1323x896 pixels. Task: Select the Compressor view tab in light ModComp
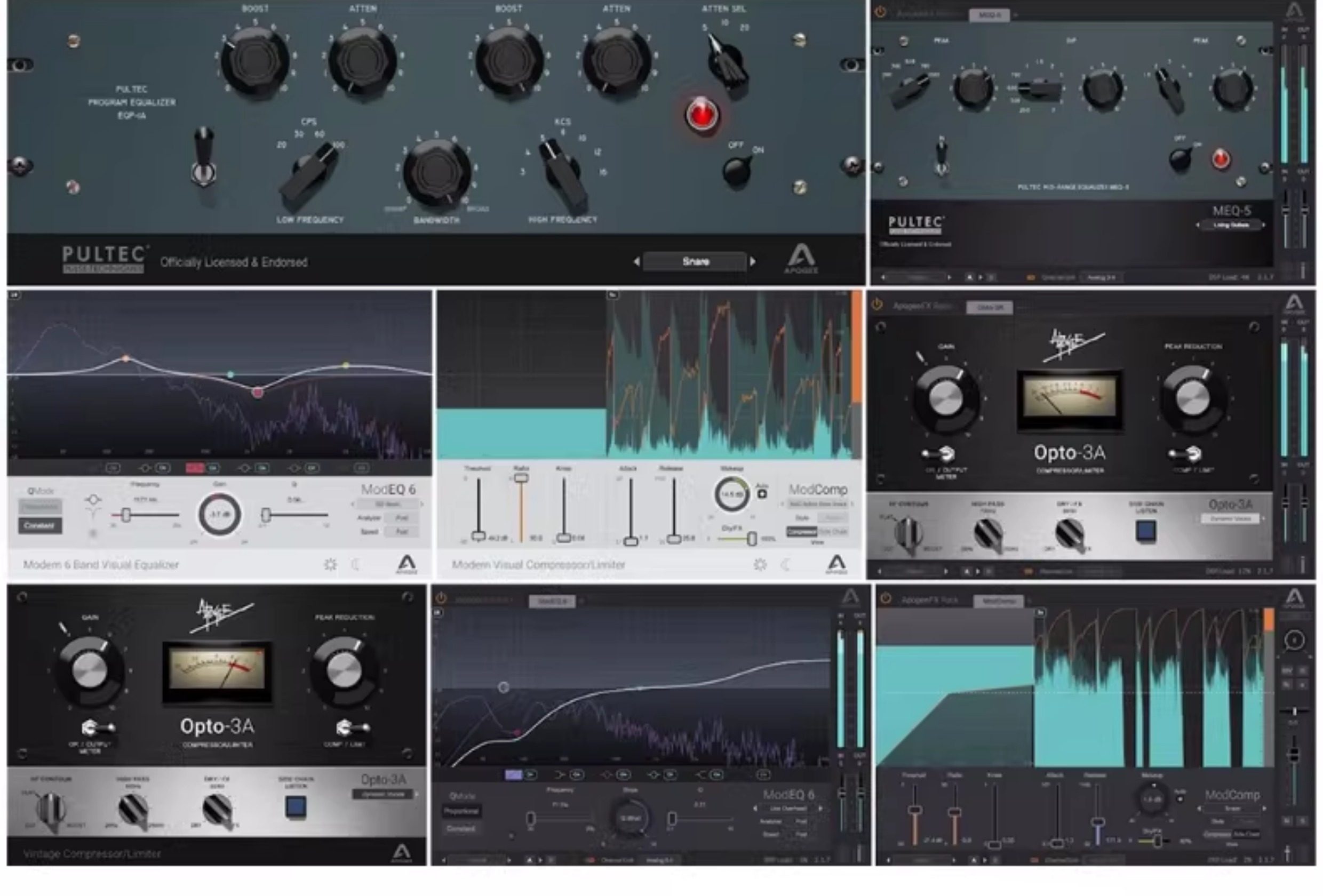pyautogui.click(x=802, y=531)
